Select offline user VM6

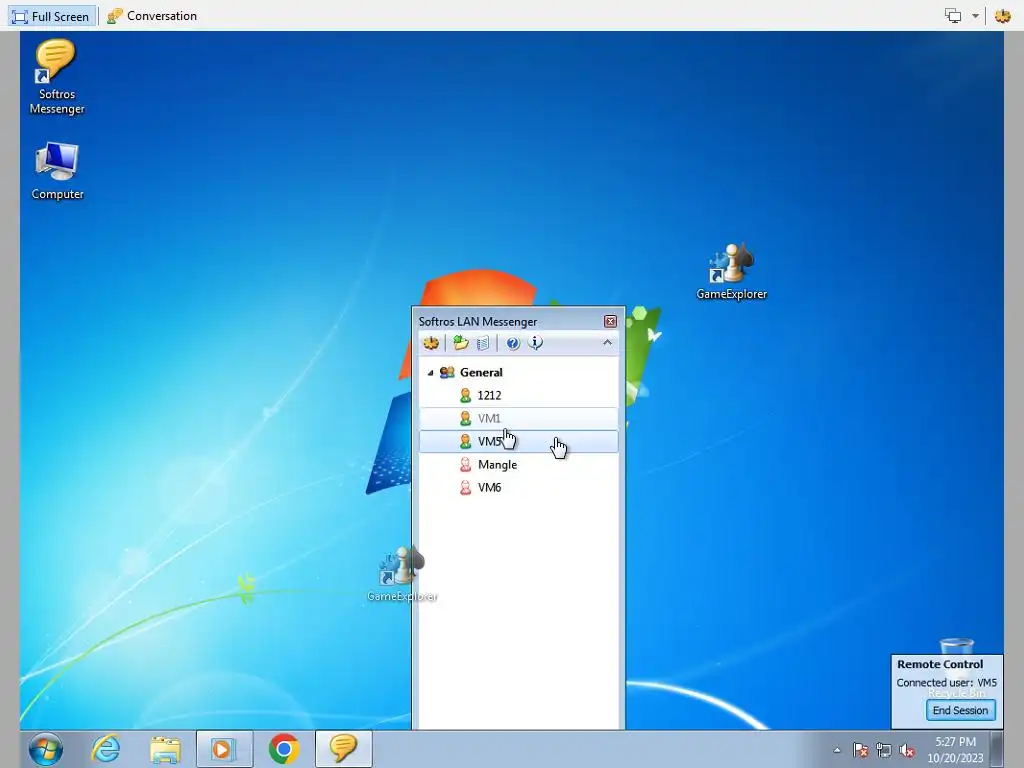click(519, 488)
